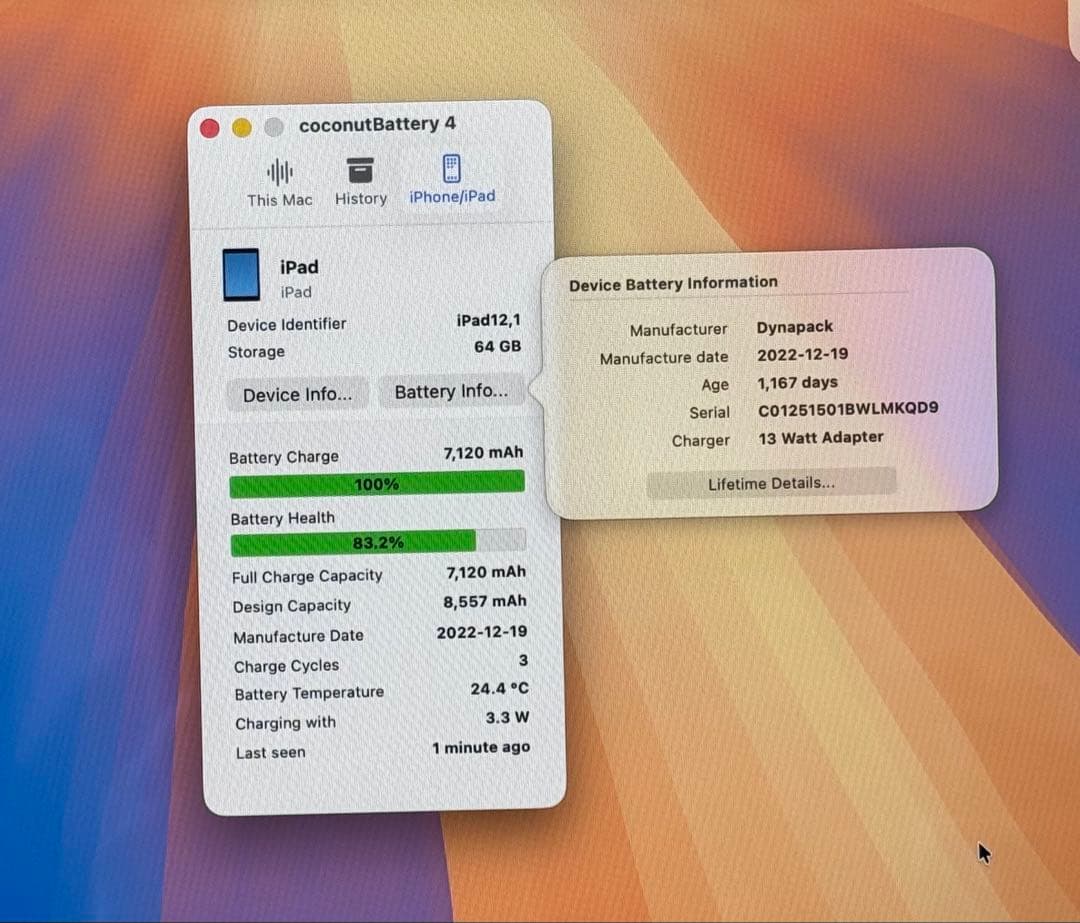The width and height of the screenshot is (1080, 923).
Task: Click the Last seen label
Action: 270,753
